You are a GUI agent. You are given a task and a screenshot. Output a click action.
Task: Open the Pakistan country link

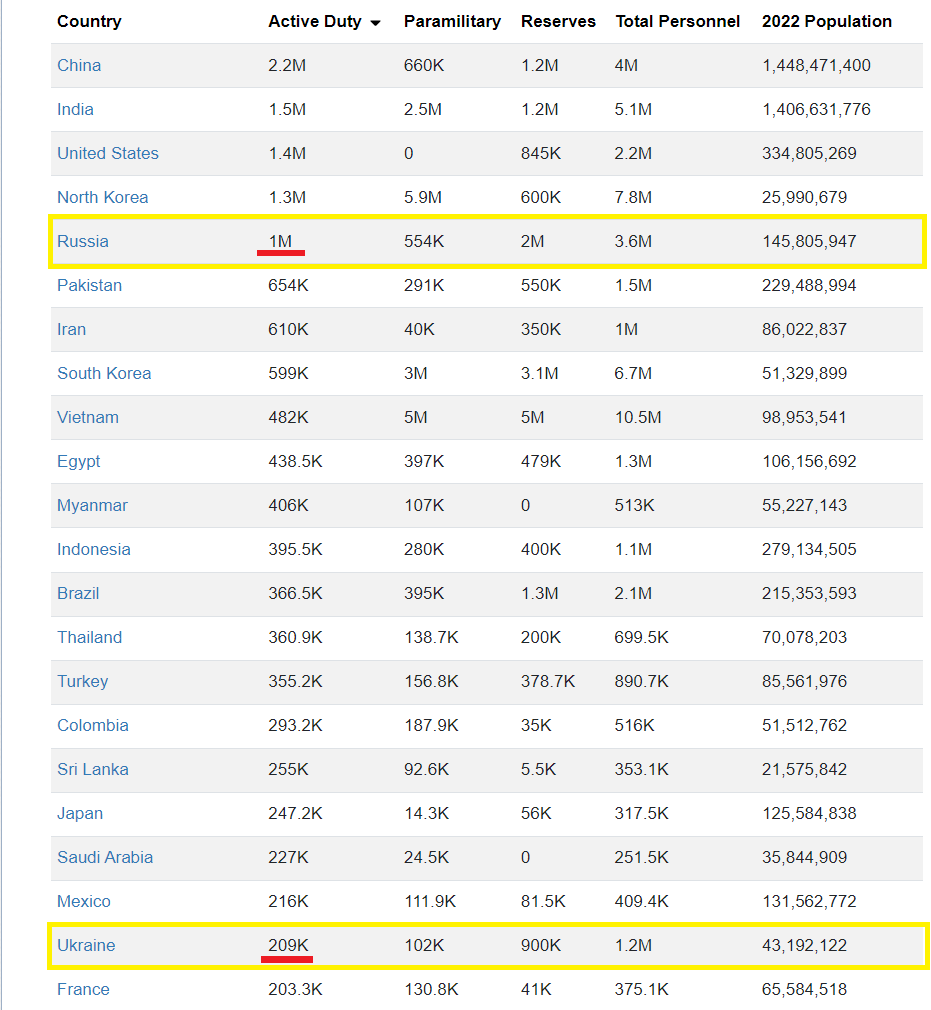tap(89, 285)
